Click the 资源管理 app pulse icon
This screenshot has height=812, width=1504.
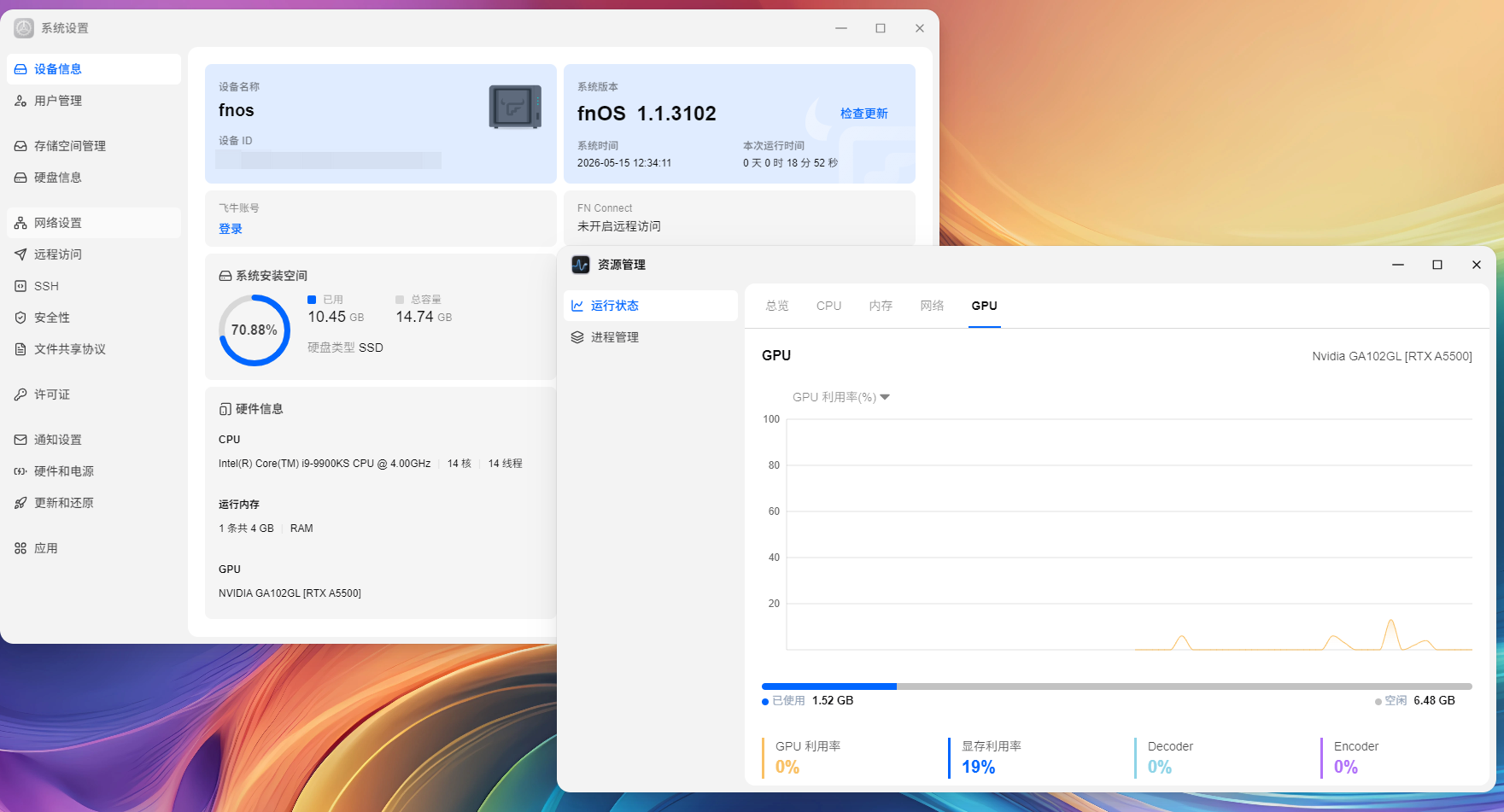coord(581,265)
